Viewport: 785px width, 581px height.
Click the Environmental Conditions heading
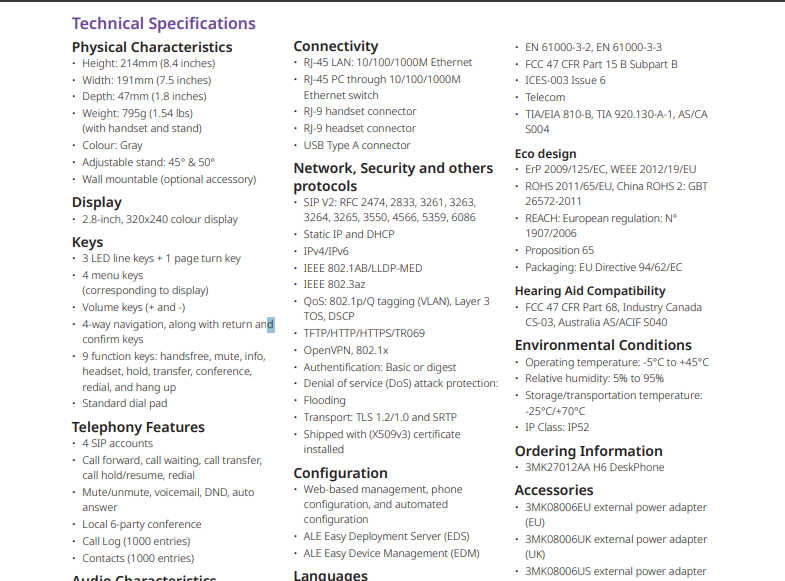(603, 345)
